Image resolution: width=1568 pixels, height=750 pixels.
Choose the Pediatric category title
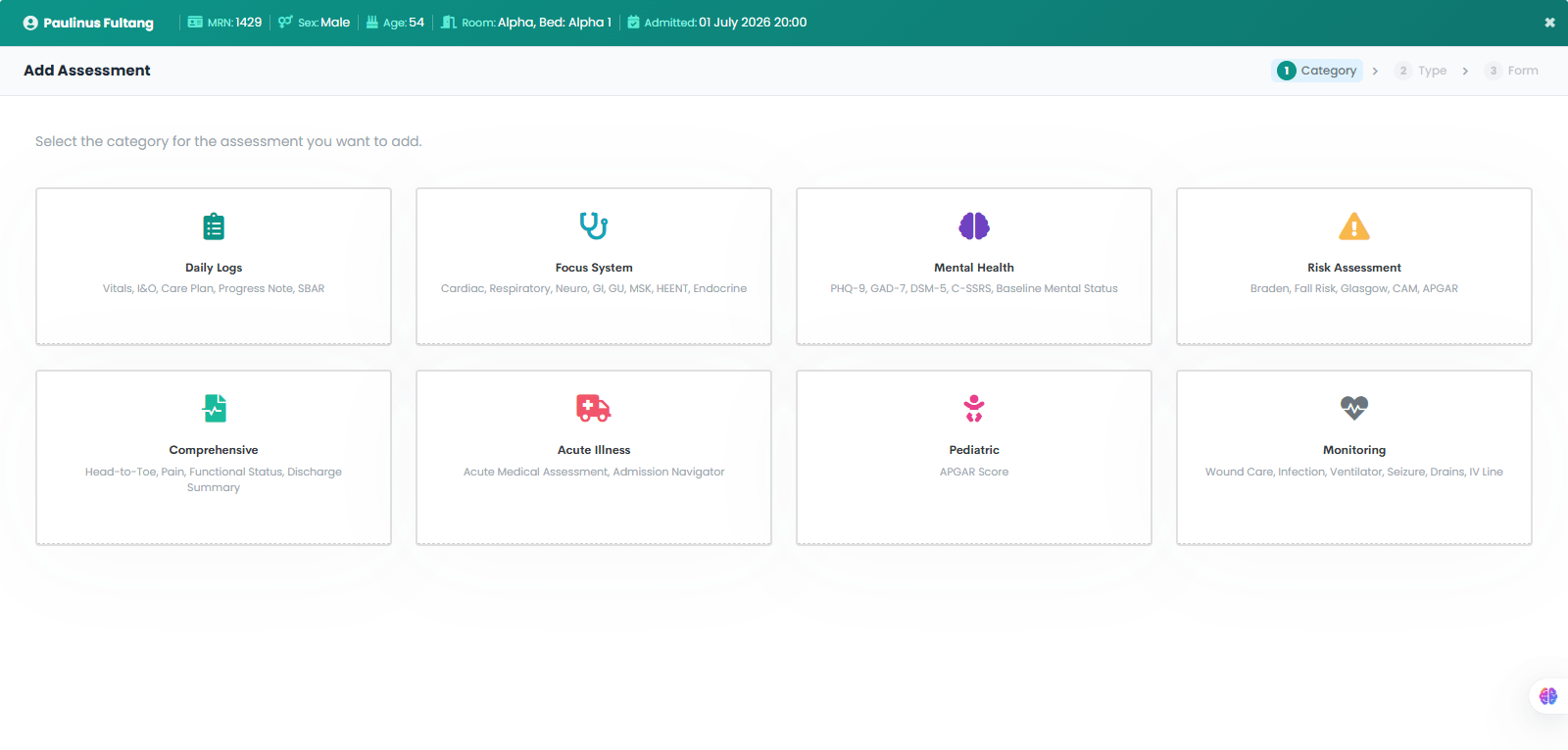pyautogui.click(x=974, y=450)
